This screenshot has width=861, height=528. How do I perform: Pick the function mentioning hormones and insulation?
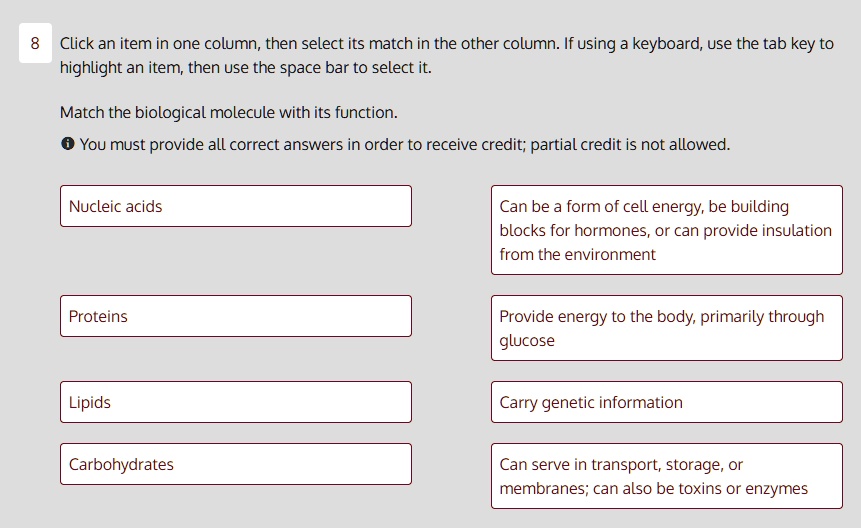pyautogui.click(x=666, y=230)
